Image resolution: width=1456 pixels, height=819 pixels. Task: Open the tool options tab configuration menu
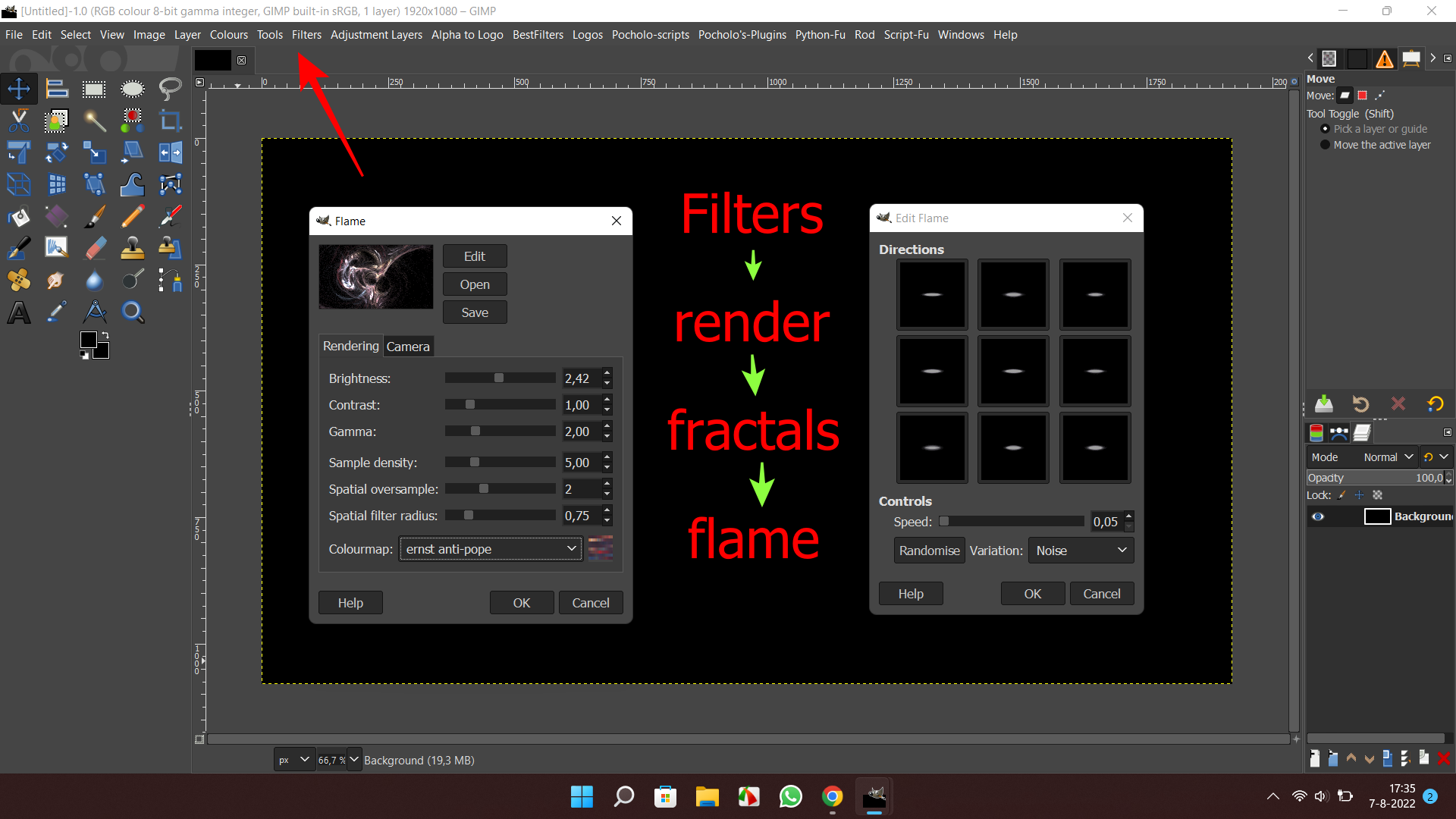[x=1448, y=58]
